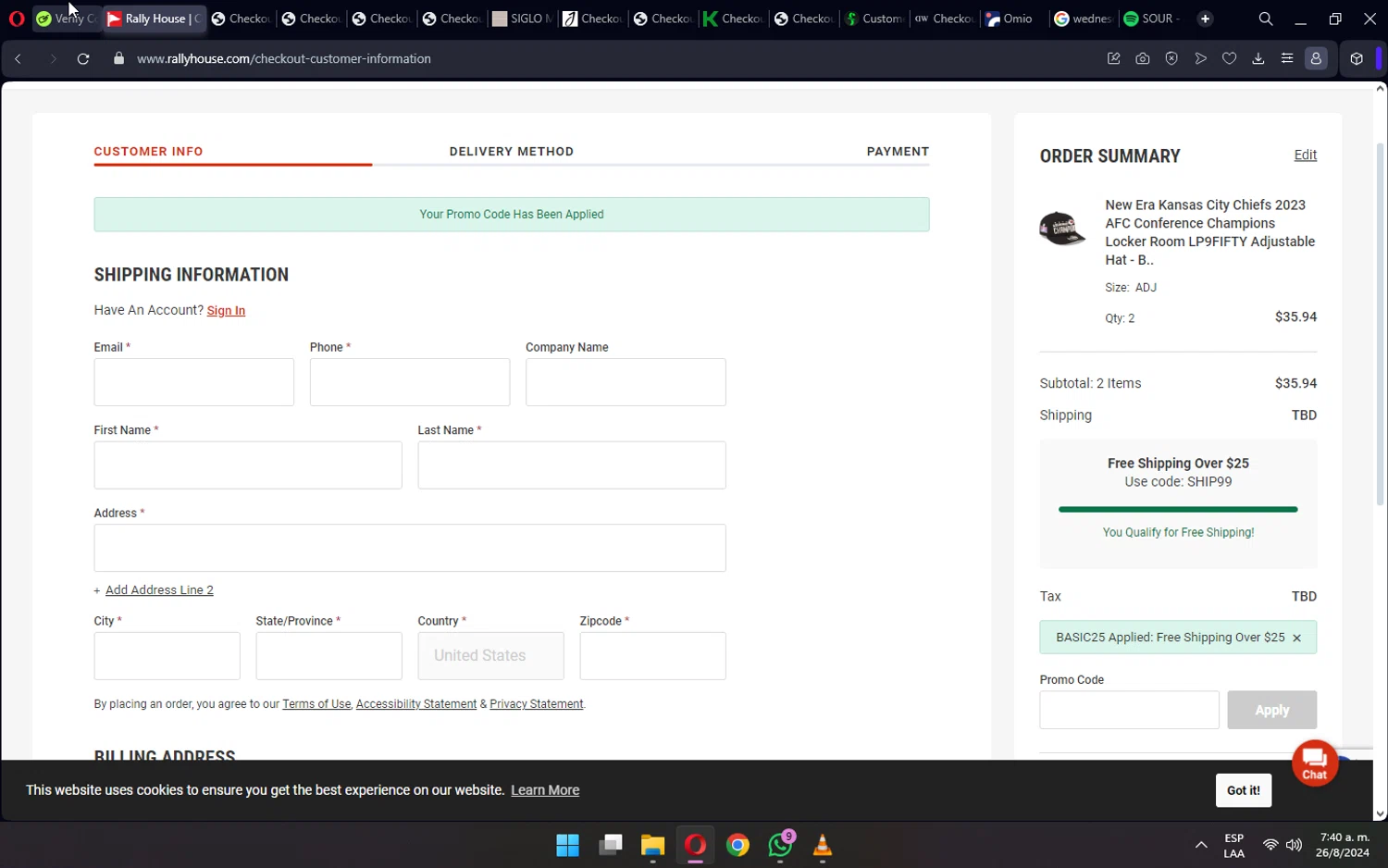Open a new browser tab
Image resolution: width=1388 pixels, height=868 pixels.
(x=1205, y=19)
